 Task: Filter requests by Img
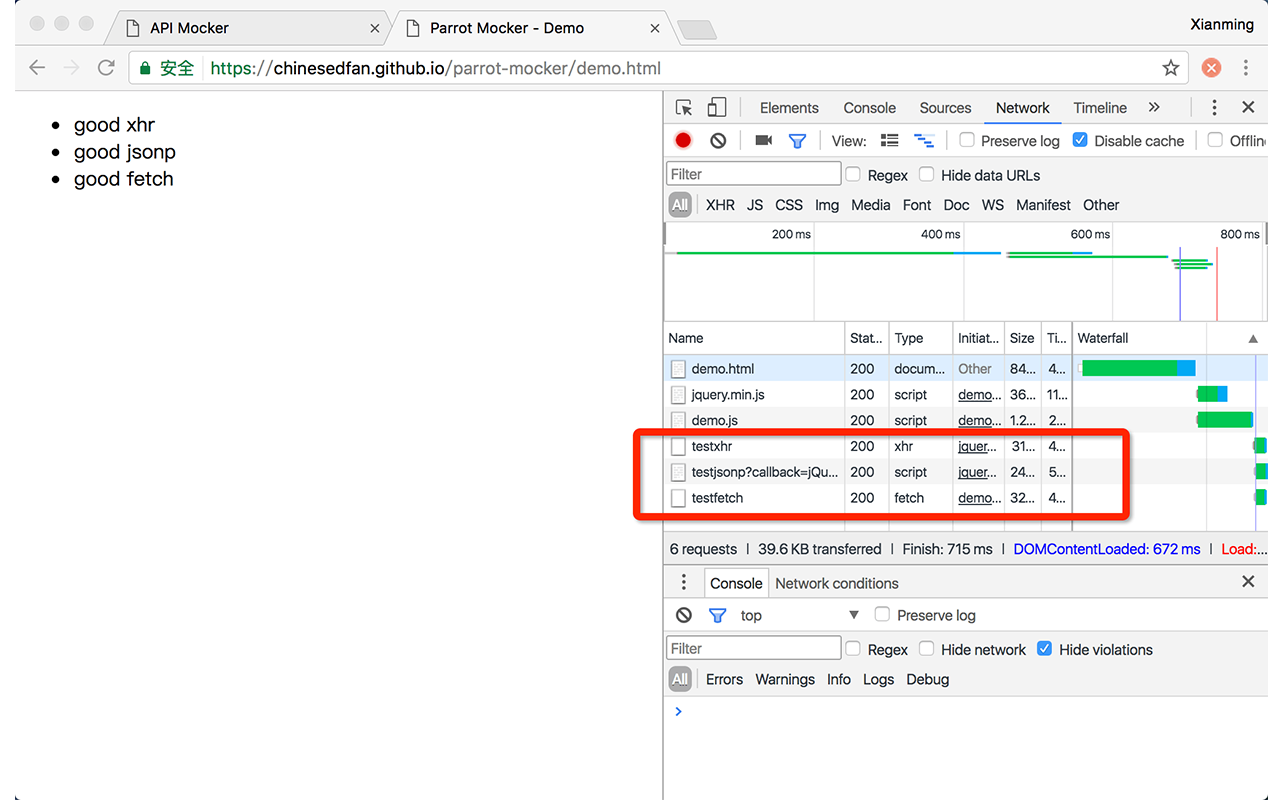[827, 205]
